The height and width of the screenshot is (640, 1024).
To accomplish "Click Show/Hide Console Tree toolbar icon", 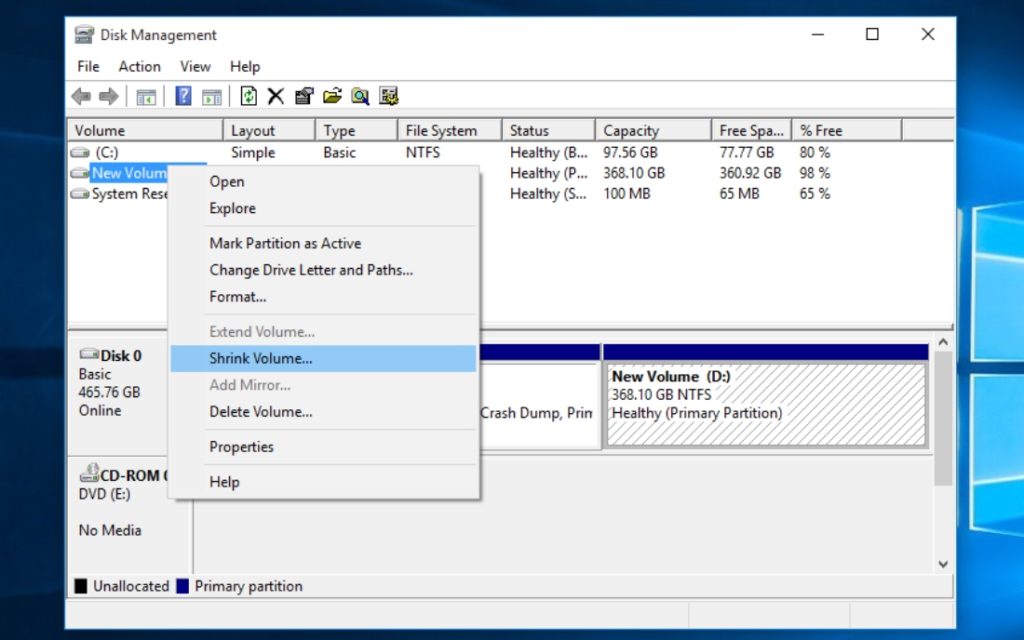I will 146,97.
